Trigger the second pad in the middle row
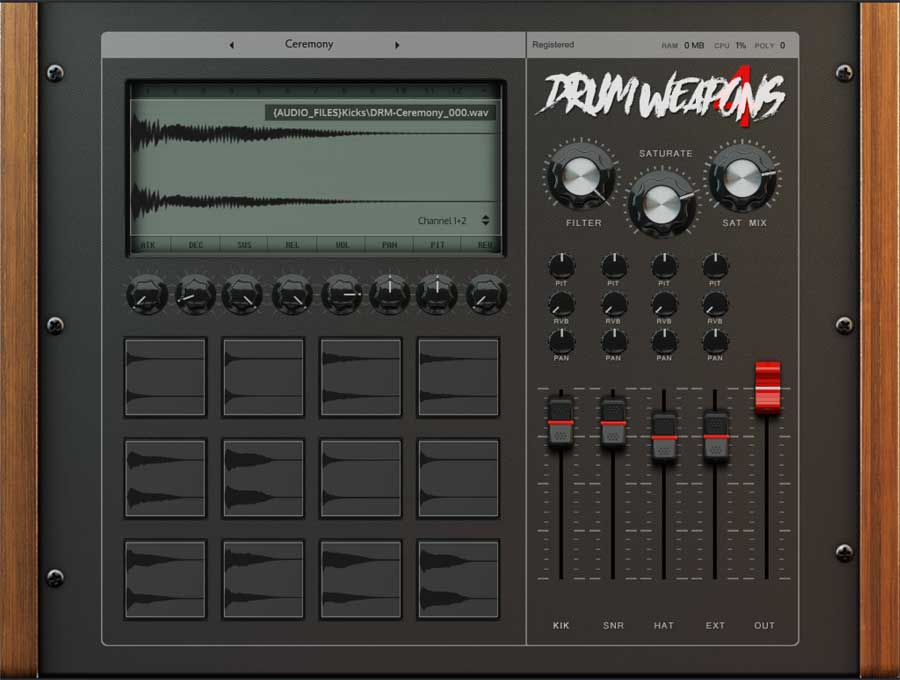The image size is (900, 680). 263,478
